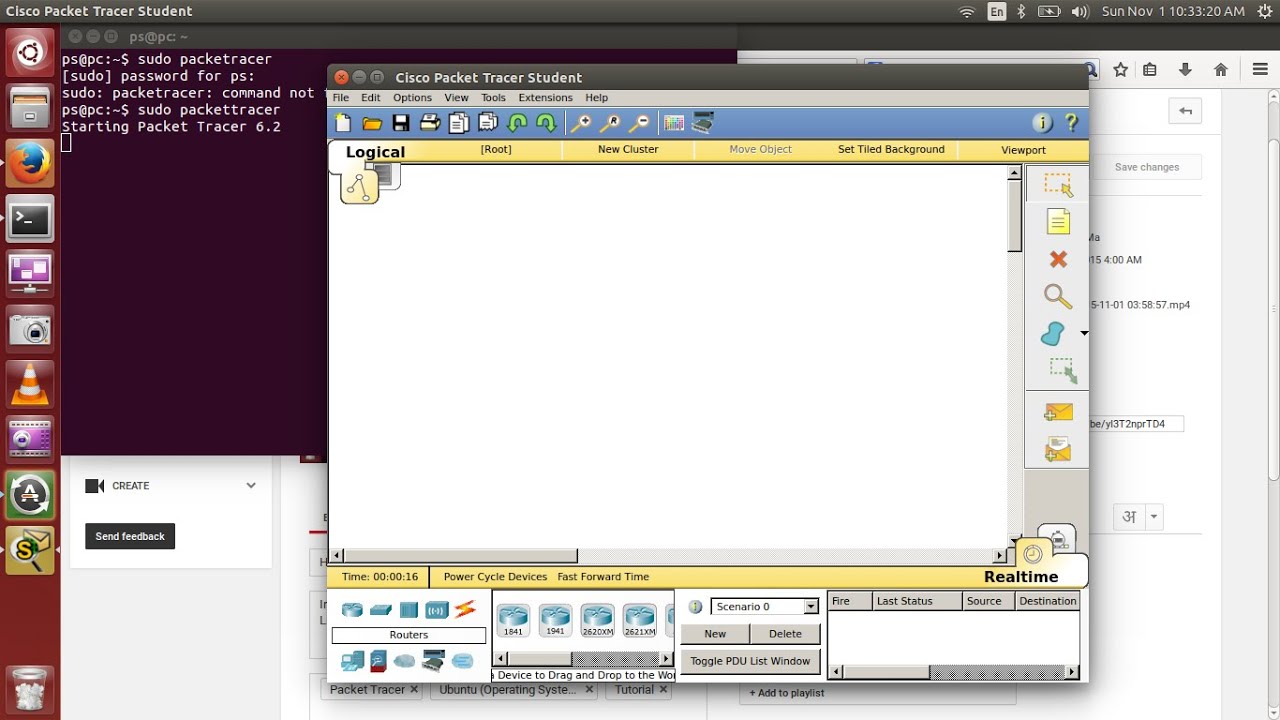Zoom in with the plus magnifier icon

pos(581,123)
